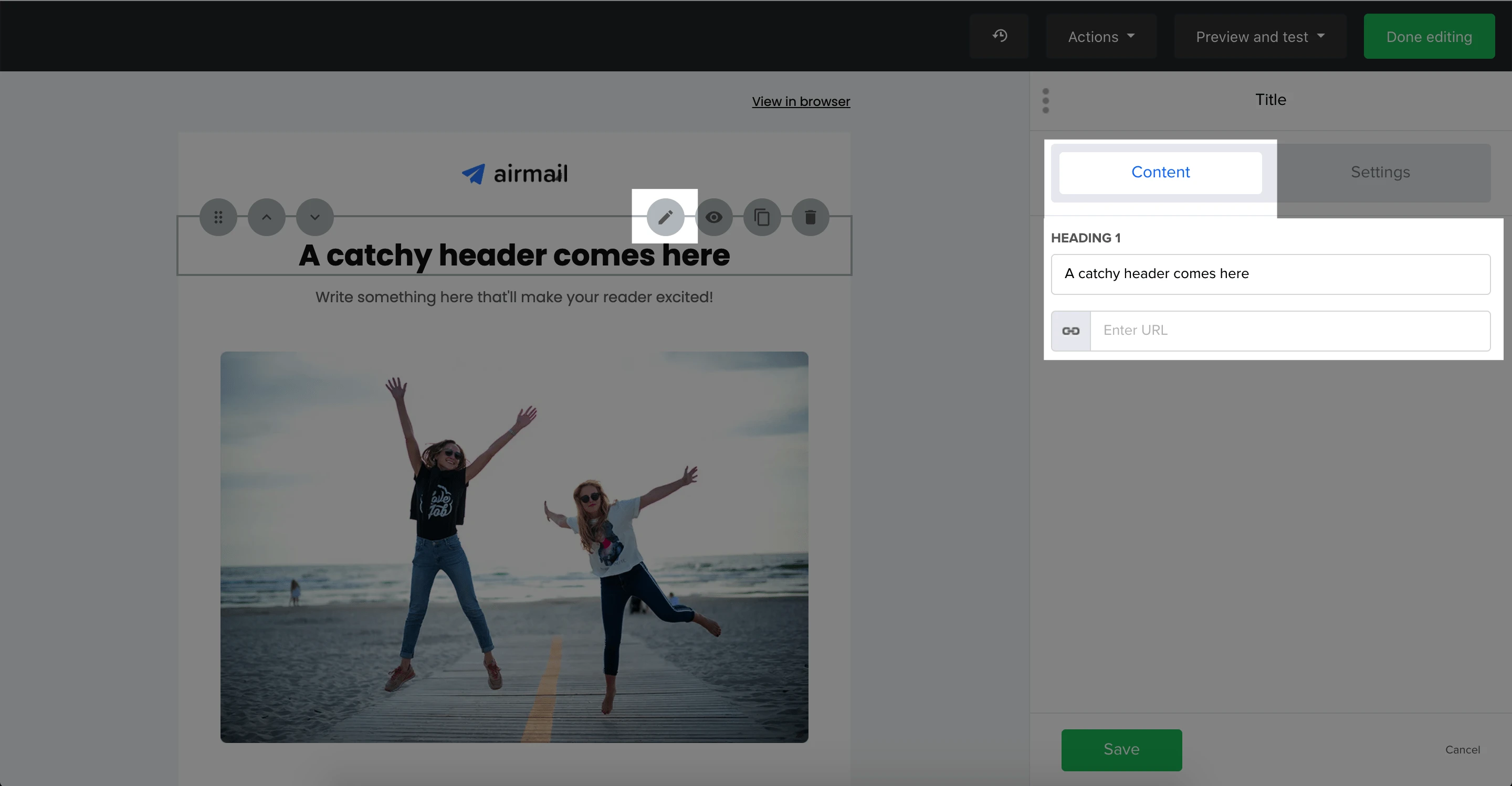Switch to the Settings tab
This screenshot has height=786, width=1512.
click(x=1380, y=173)
